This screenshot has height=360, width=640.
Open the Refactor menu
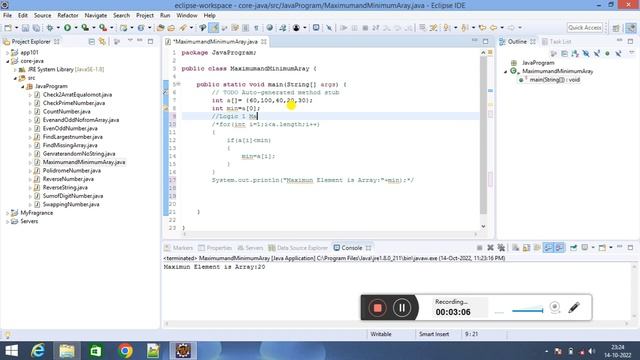pyautogui.click(x=68, y=16)
